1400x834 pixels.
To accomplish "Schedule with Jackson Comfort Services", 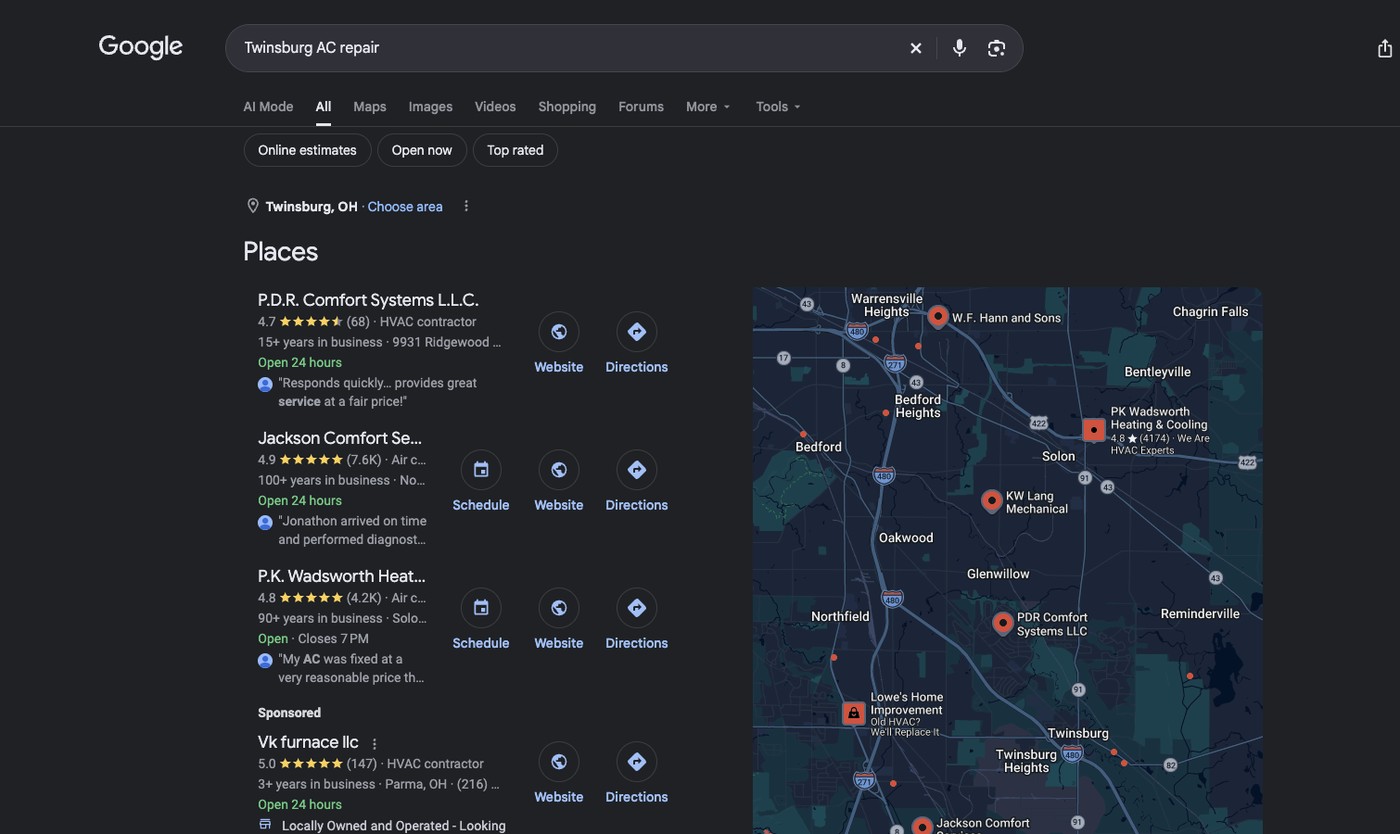I will click(481, 470).
